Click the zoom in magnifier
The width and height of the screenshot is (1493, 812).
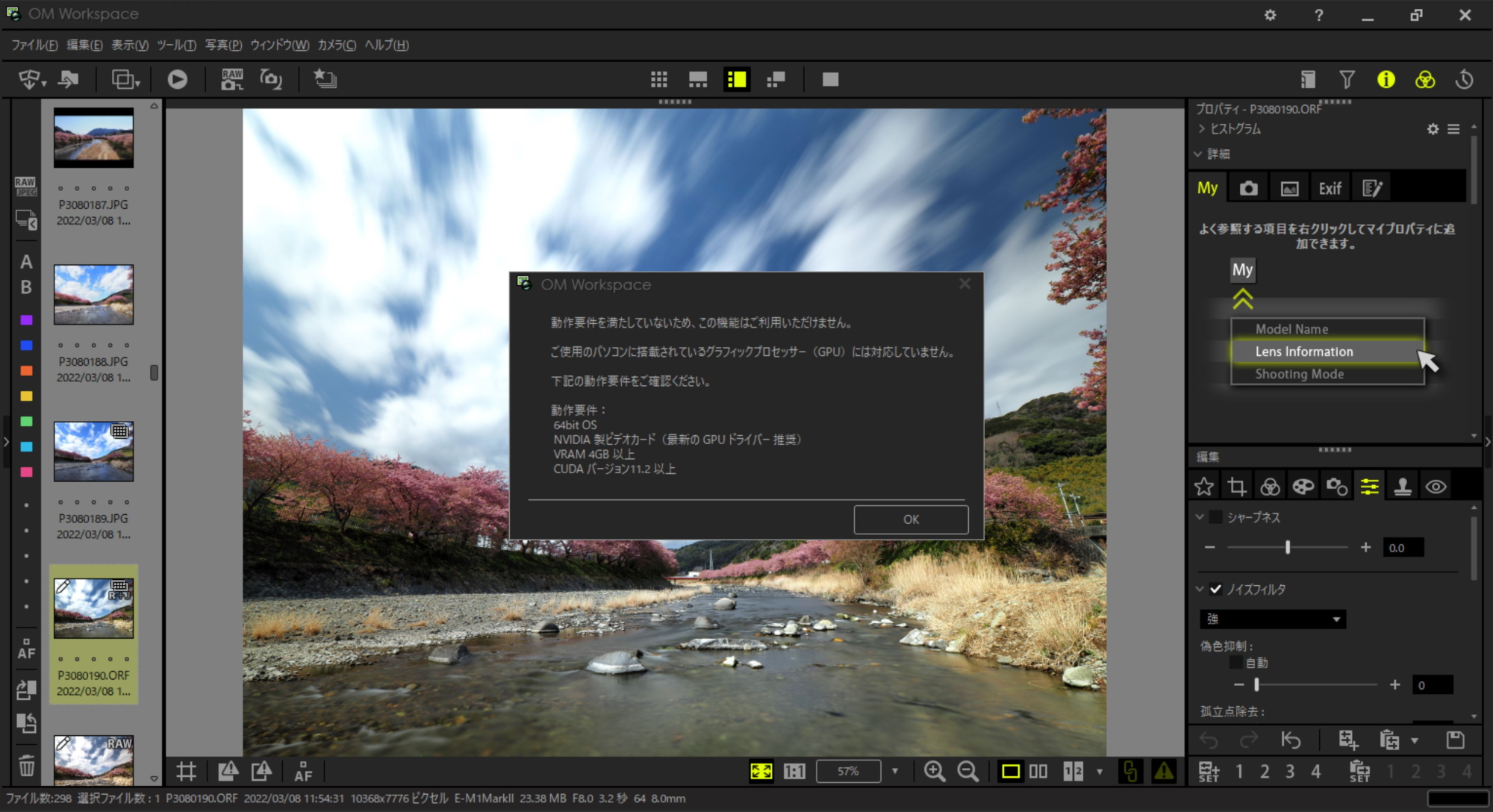coord(935,771)
